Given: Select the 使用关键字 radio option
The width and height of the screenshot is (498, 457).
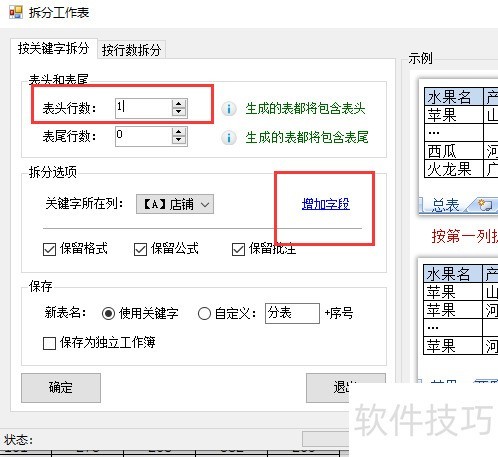Looking at the screenshot, I should click(x=108, y=313).
